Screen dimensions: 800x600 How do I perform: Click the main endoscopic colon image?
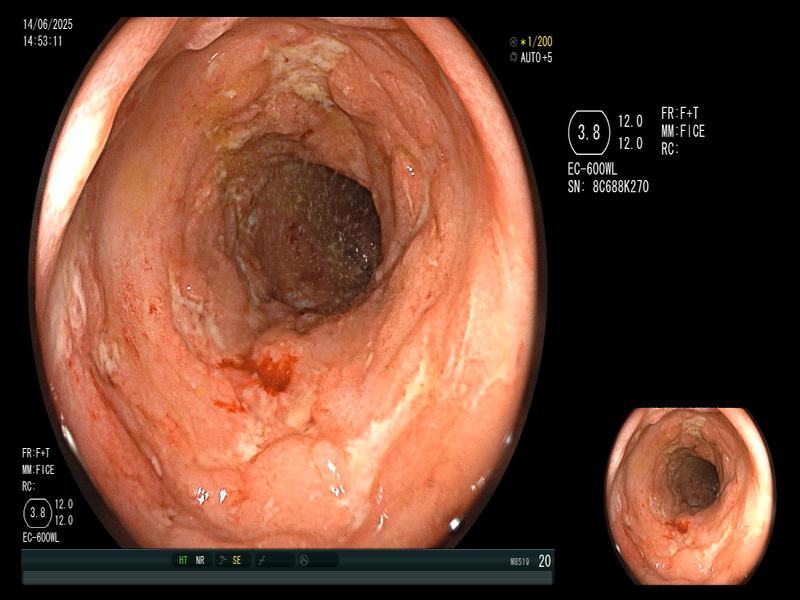[288, 283]
